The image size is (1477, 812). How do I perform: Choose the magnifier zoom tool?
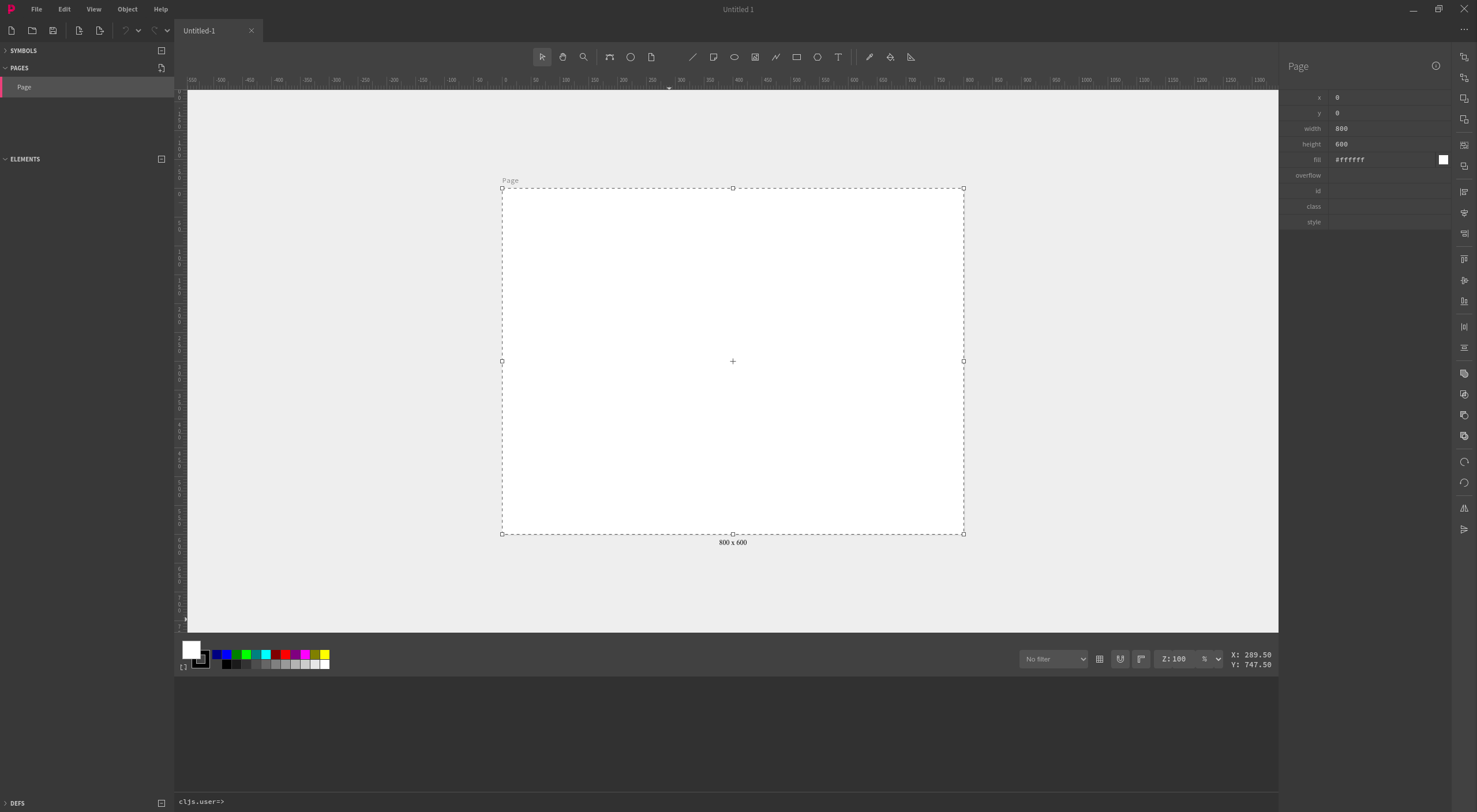click(x=583, y=57)
